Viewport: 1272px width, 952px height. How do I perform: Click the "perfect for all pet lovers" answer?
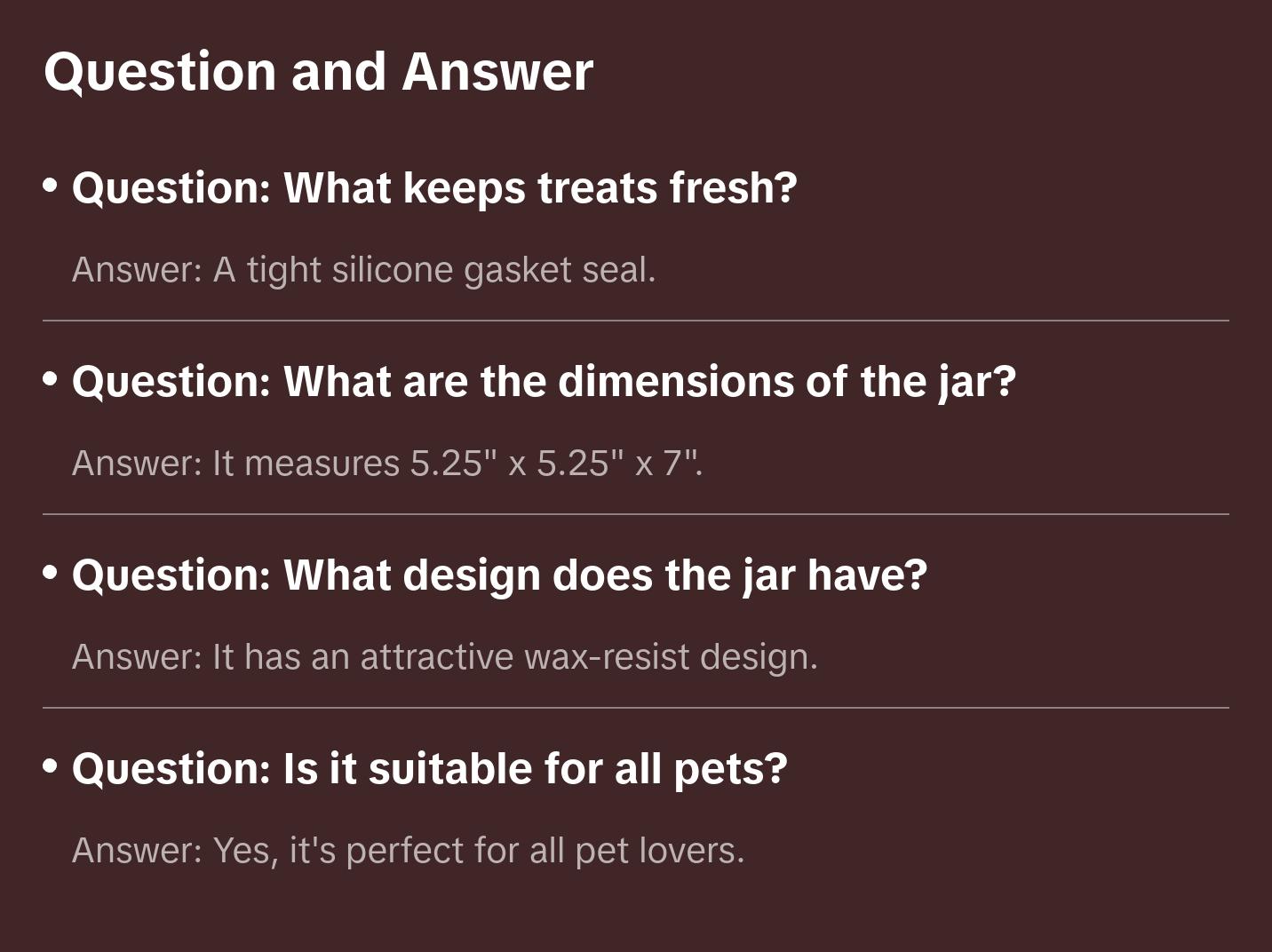click(408, 851)
